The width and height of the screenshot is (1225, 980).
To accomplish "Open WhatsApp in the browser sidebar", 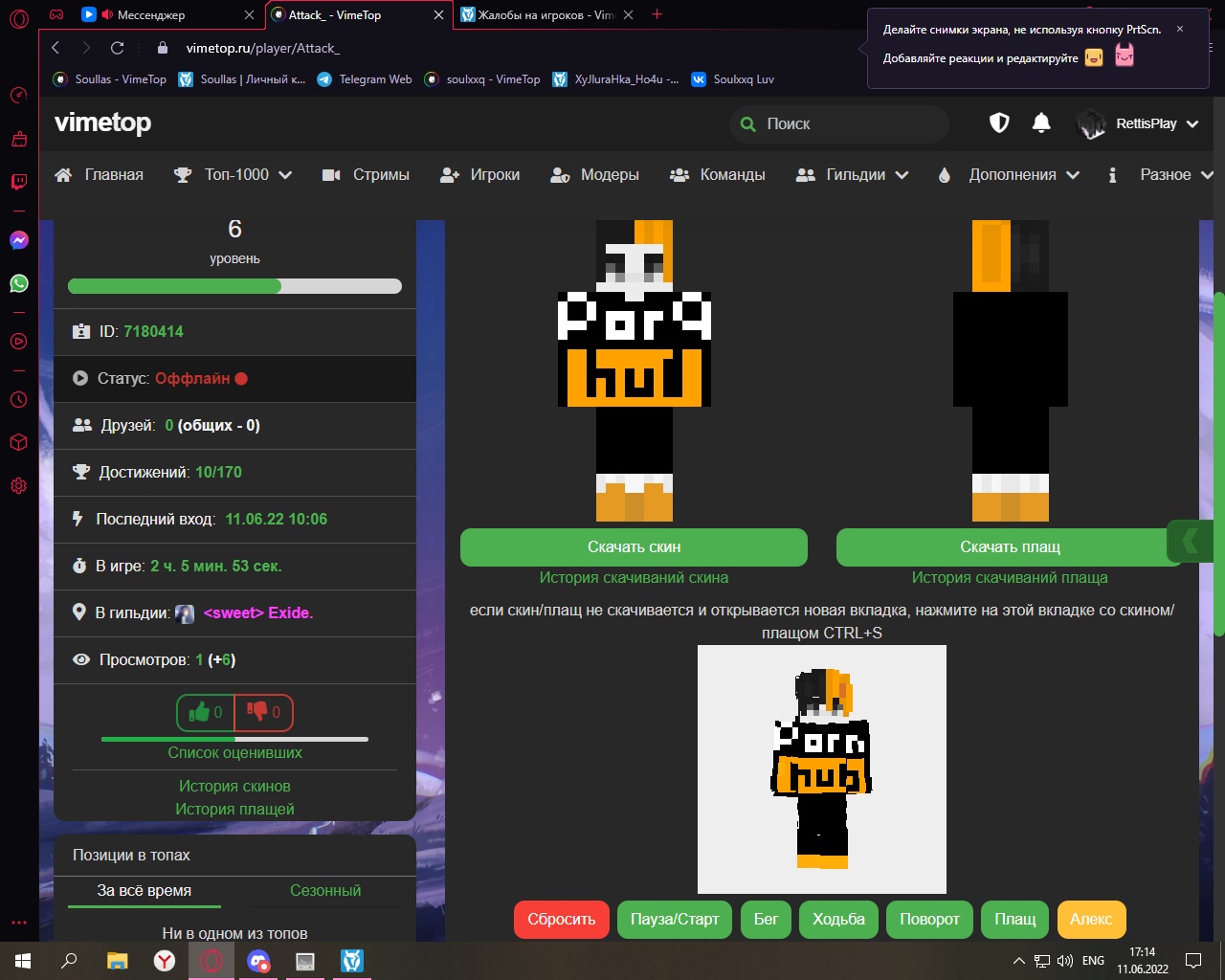I will tap(19, 283).
